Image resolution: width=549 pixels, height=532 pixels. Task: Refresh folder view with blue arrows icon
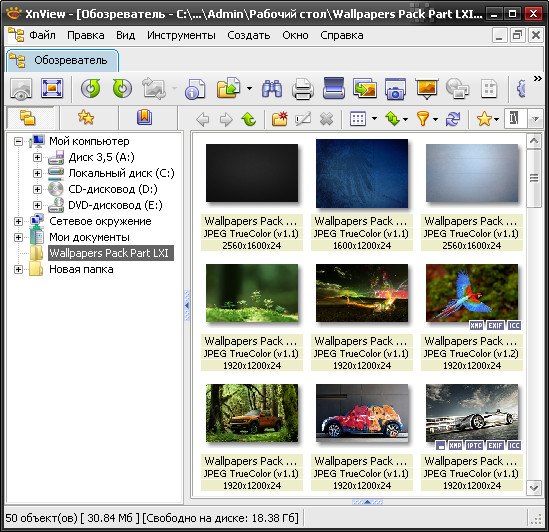pyautogui.click(x=453, y=119)
